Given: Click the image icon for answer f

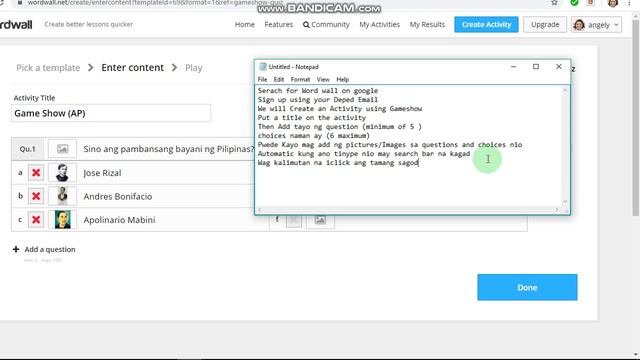Looking at the screenshot, I should point(320,220).
